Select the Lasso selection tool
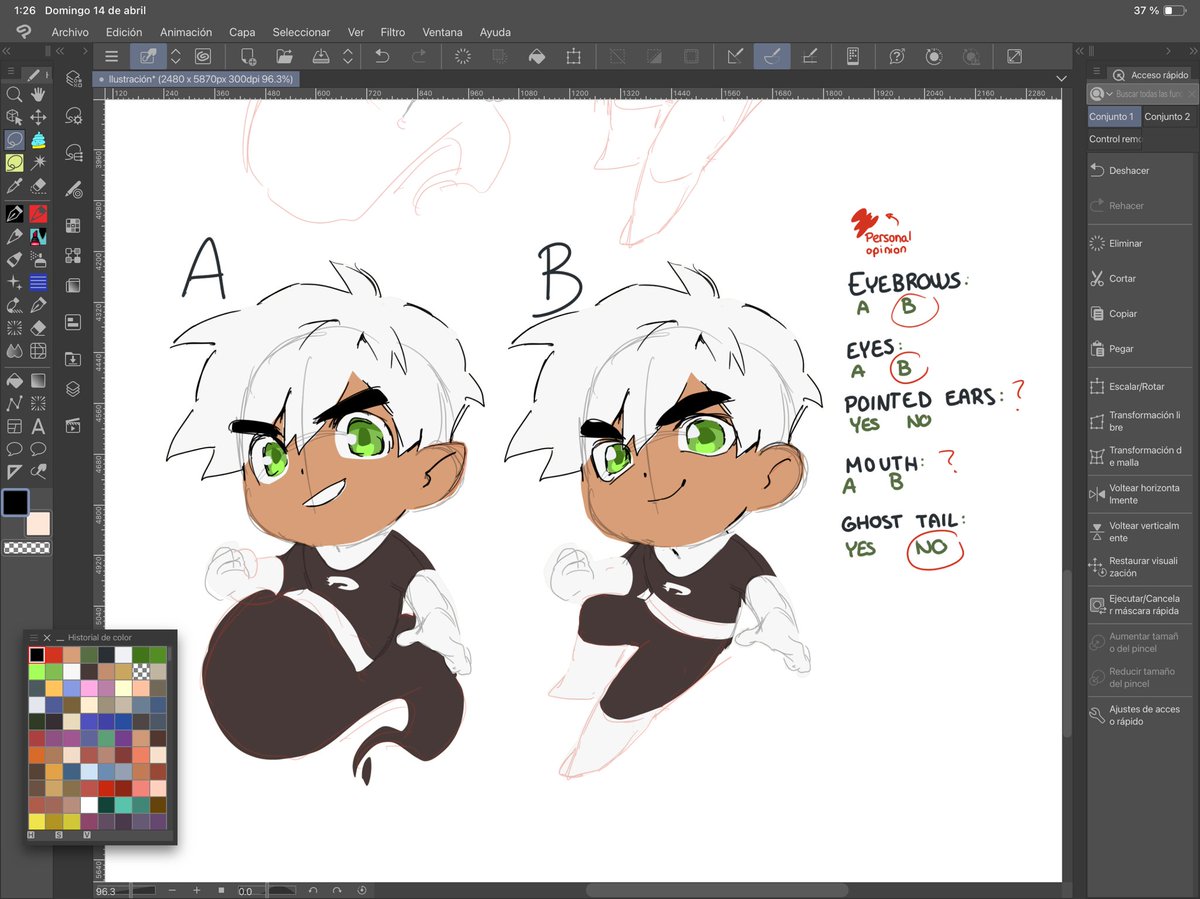This screenshot has height=899, width=1200. [x=14, y=140]
